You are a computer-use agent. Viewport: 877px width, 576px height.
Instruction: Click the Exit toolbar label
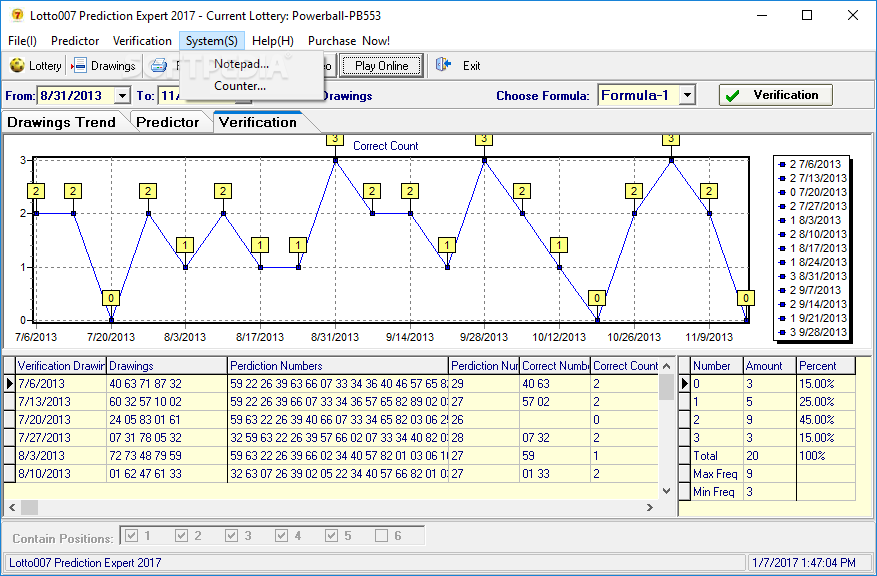click(x=471, y=65)
